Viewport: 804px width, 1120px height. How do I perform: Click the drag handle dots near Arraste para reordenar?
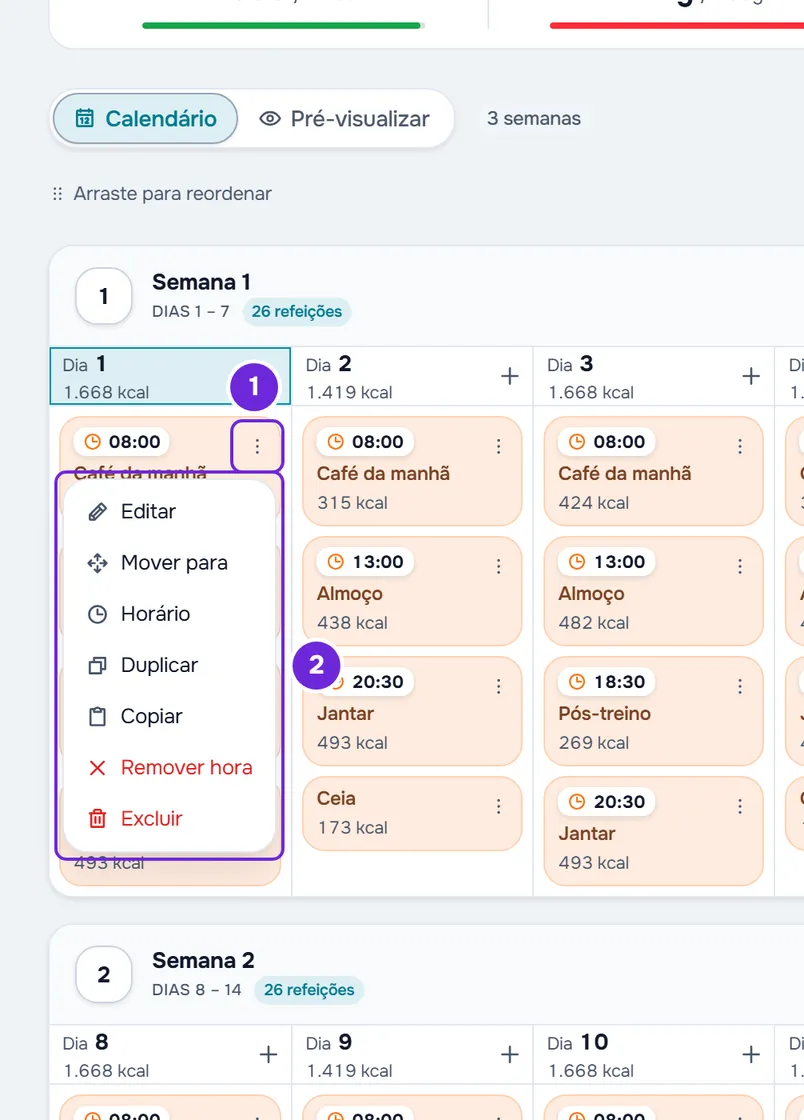(x=57, y=194)
